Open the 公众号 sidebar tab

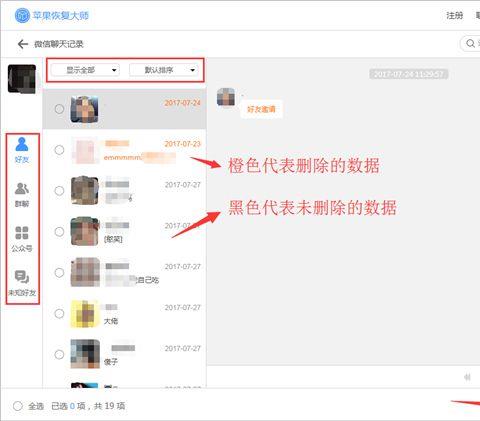22,239
